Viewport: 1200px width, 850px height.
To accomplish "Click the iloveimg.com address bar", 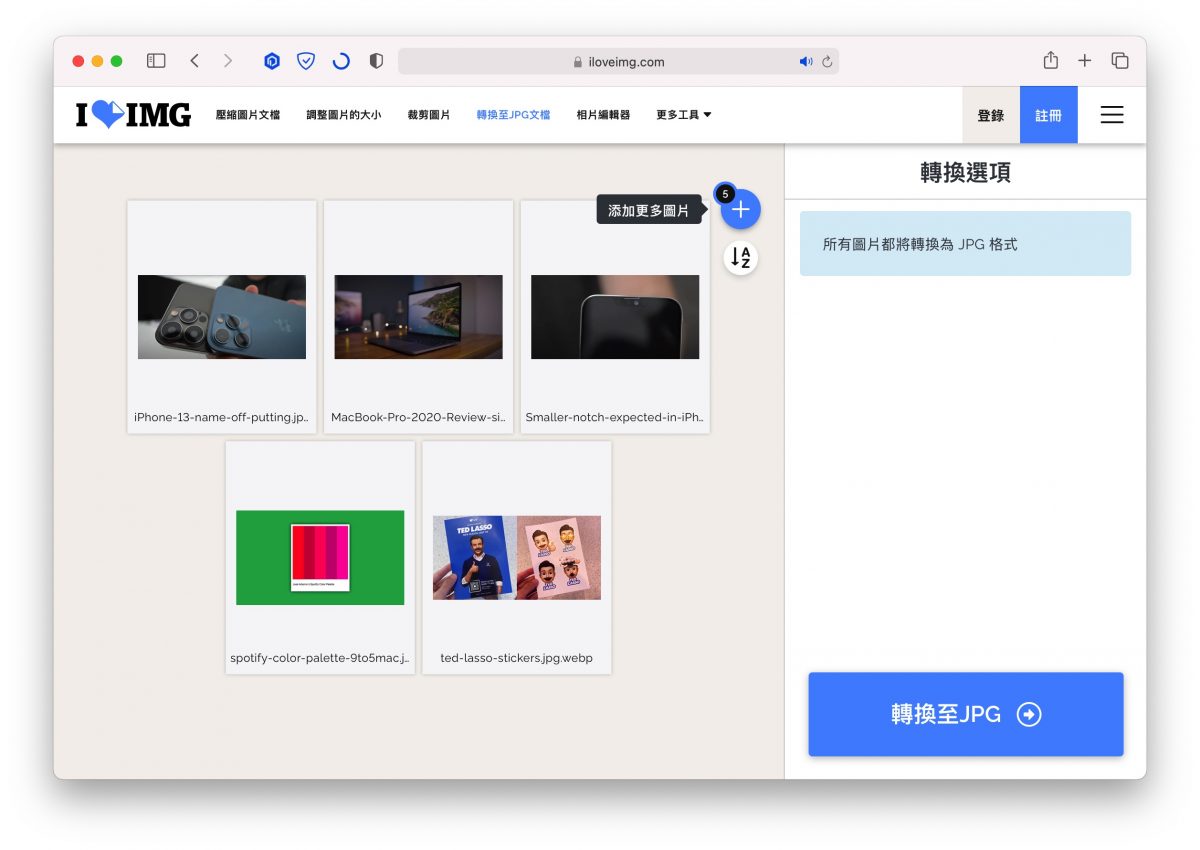I will coord(618,62).
